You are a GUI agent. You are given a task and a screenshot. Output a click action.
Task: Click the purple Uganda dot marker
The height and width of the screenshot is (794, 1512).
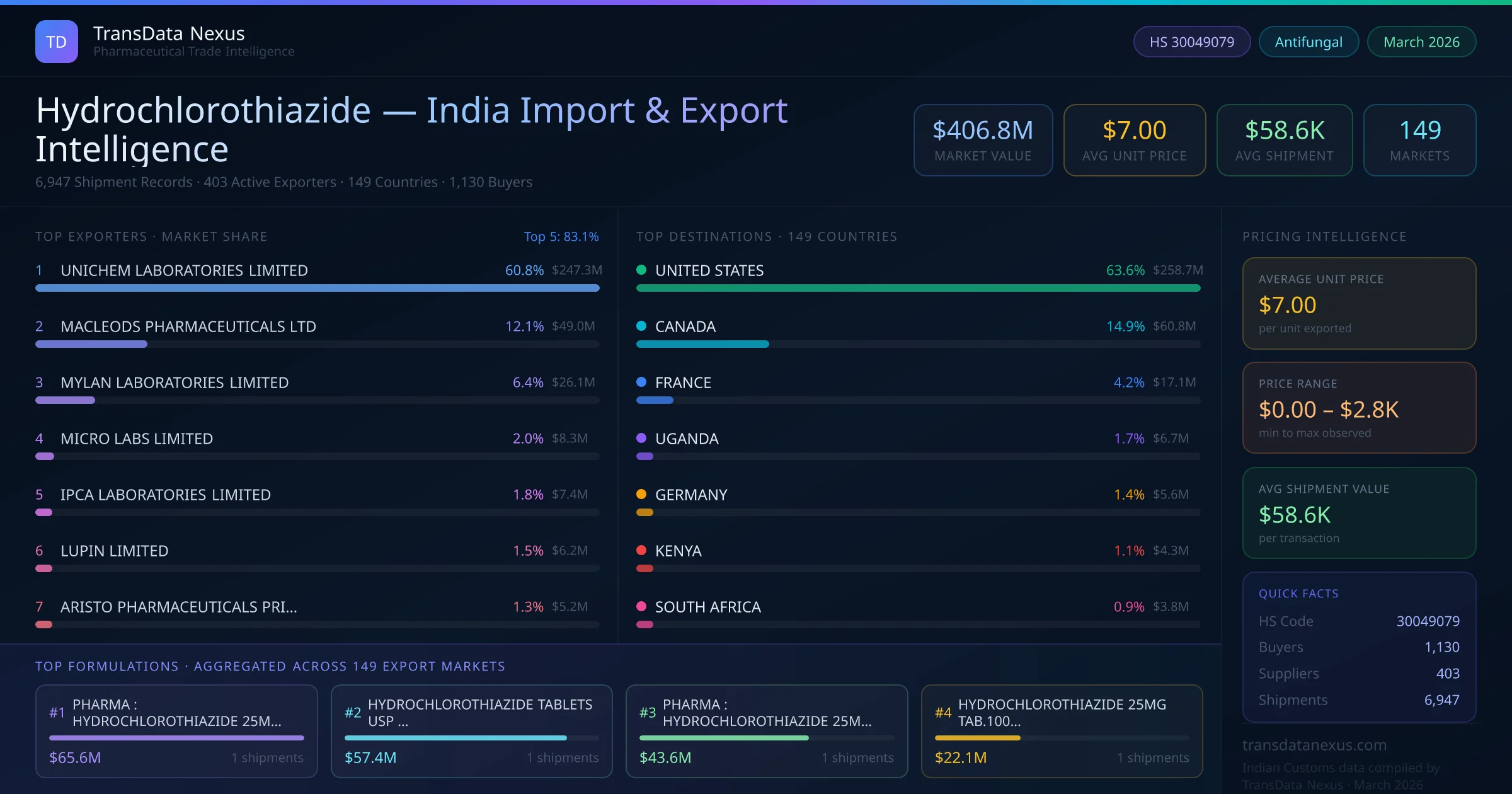point(641,438)
